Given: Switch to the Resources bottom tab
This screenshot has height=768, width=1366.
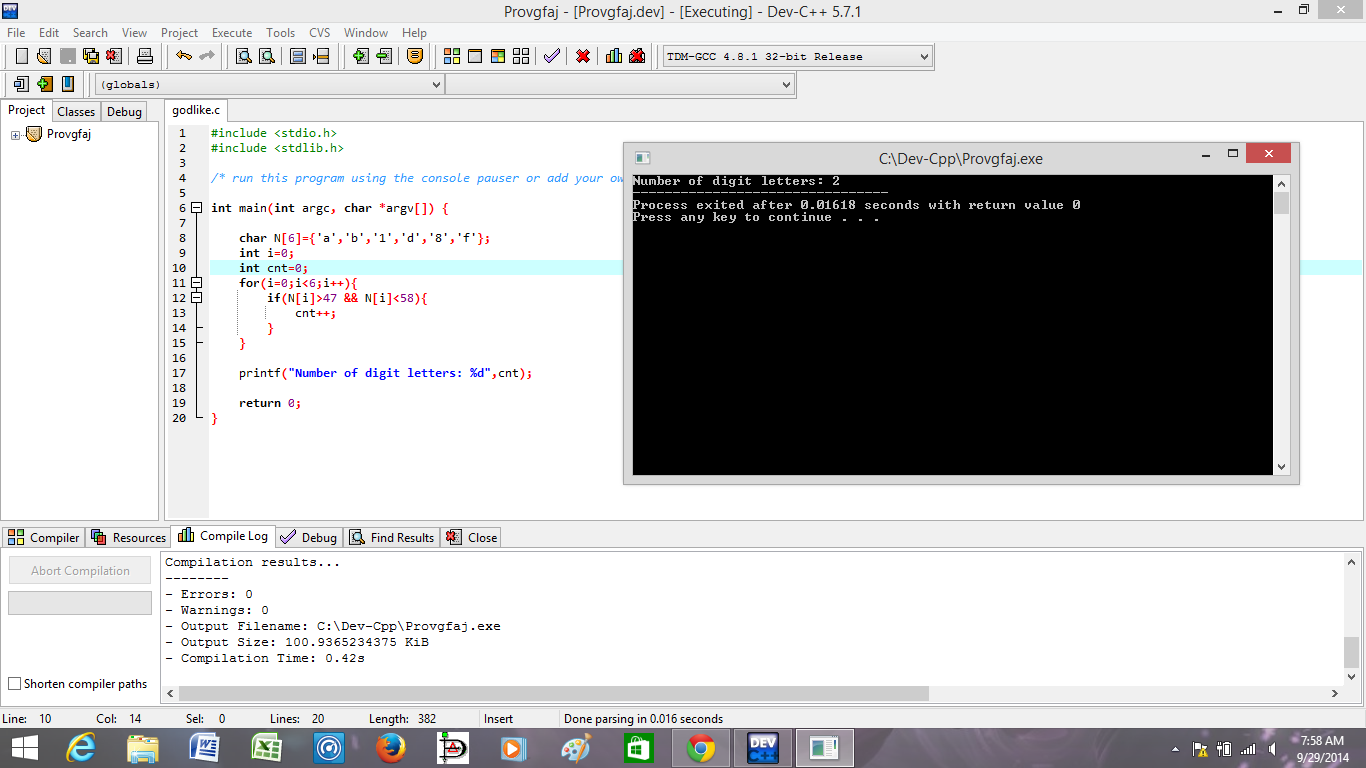Looking at the screenshot, I should point(128,537).
